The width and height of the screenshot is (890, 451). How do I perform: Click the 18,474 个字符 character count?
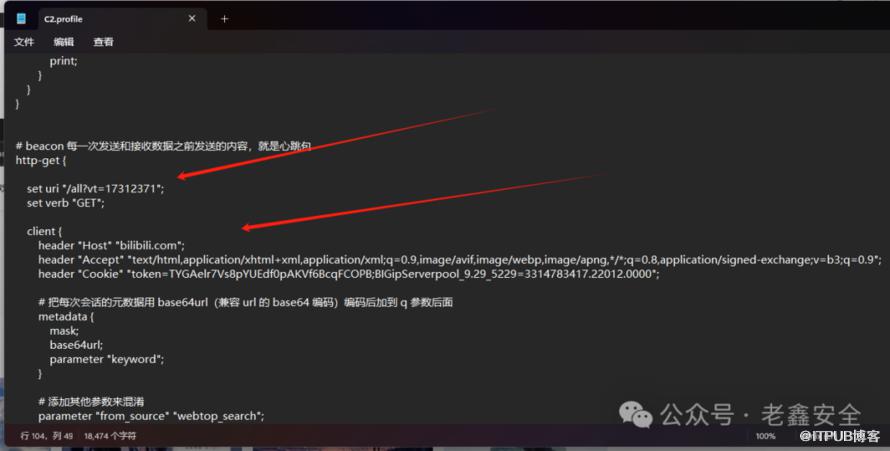110,436
